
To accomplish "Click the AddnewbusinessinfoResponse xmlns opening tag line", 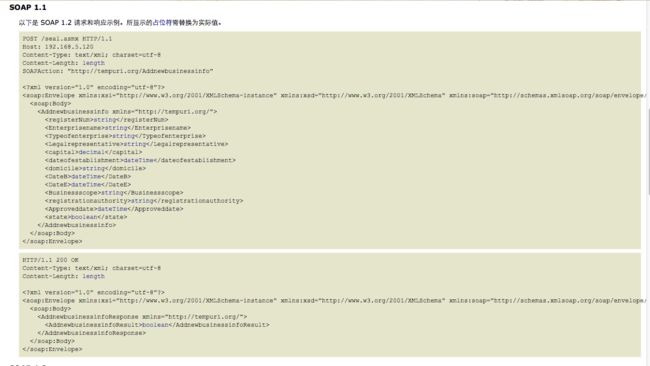I will [x=142, y=317].
